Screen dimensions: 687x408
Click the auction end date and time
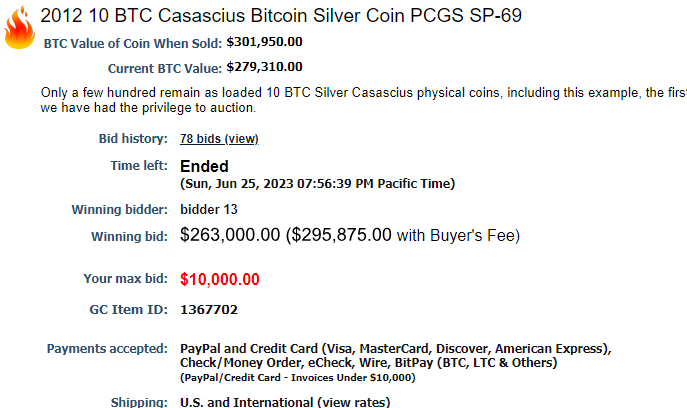318,184
